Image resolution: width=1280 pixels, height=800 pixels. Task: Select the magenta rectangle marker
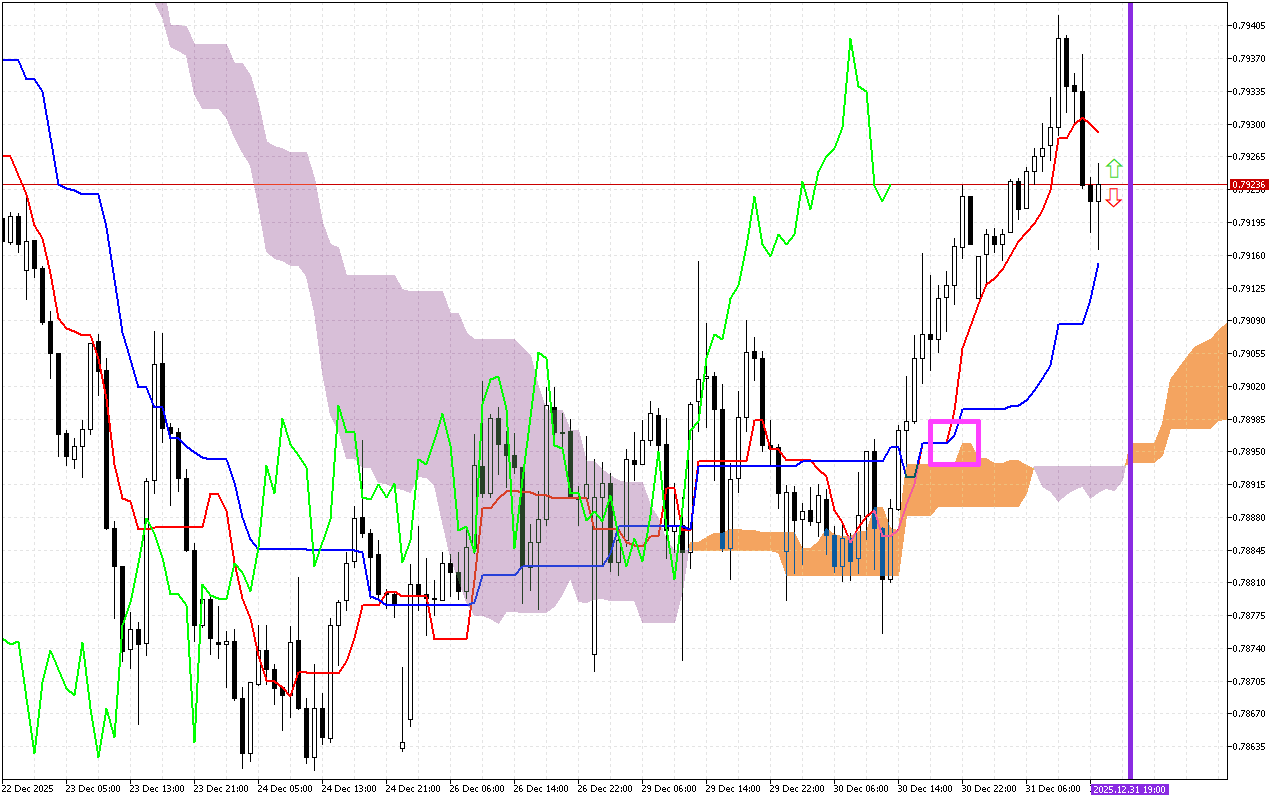pyautogui.click(x=954, y=442)
